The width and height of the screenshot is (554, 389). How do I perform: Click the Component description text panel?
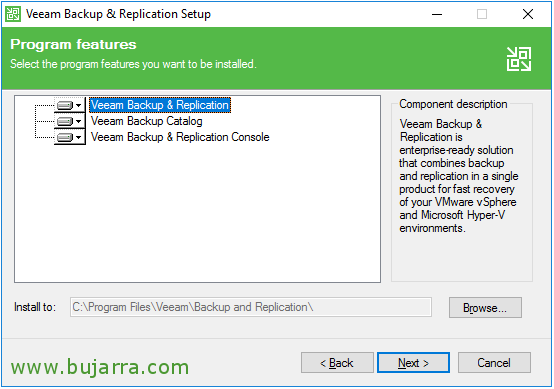tap(461, 192)
